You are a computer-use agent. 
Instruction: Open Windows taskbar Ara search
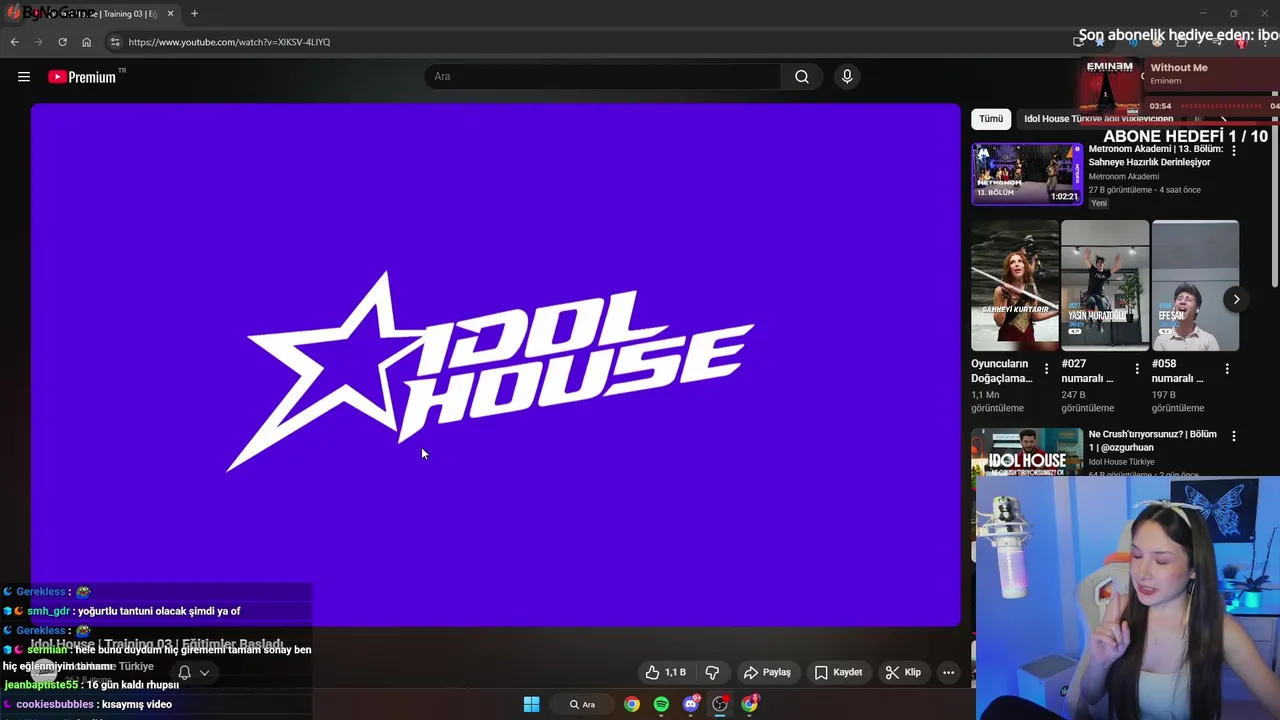(583, 704)
